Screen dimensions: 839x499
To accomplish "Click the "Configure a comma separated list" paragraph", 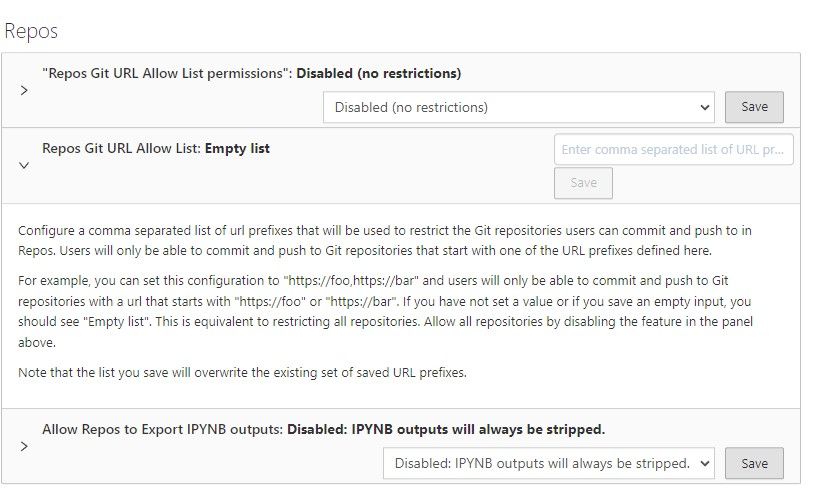I will [x=385, y=240].
